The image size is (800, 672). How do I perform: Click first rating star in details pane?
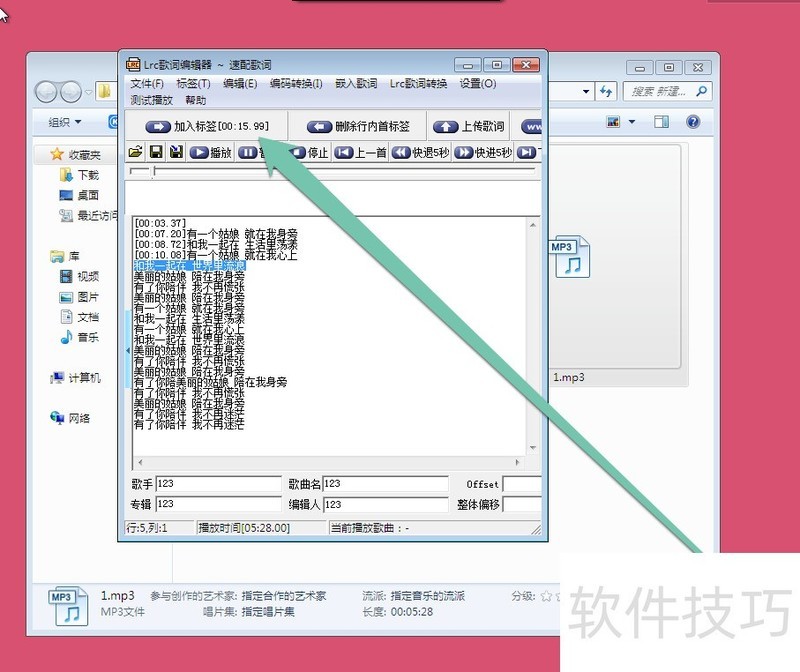point(546,596)
